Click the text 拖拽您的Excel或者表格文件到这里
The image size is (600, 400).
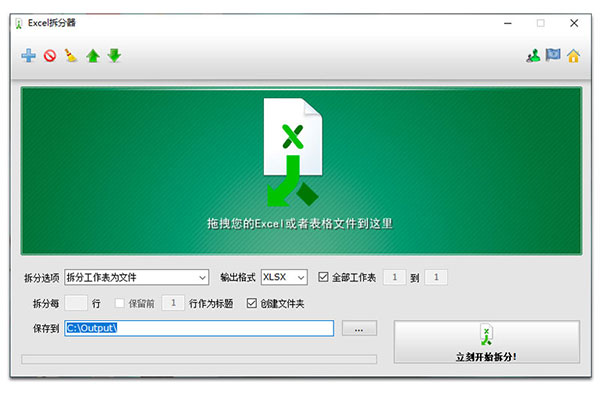[x=300, y=224]
